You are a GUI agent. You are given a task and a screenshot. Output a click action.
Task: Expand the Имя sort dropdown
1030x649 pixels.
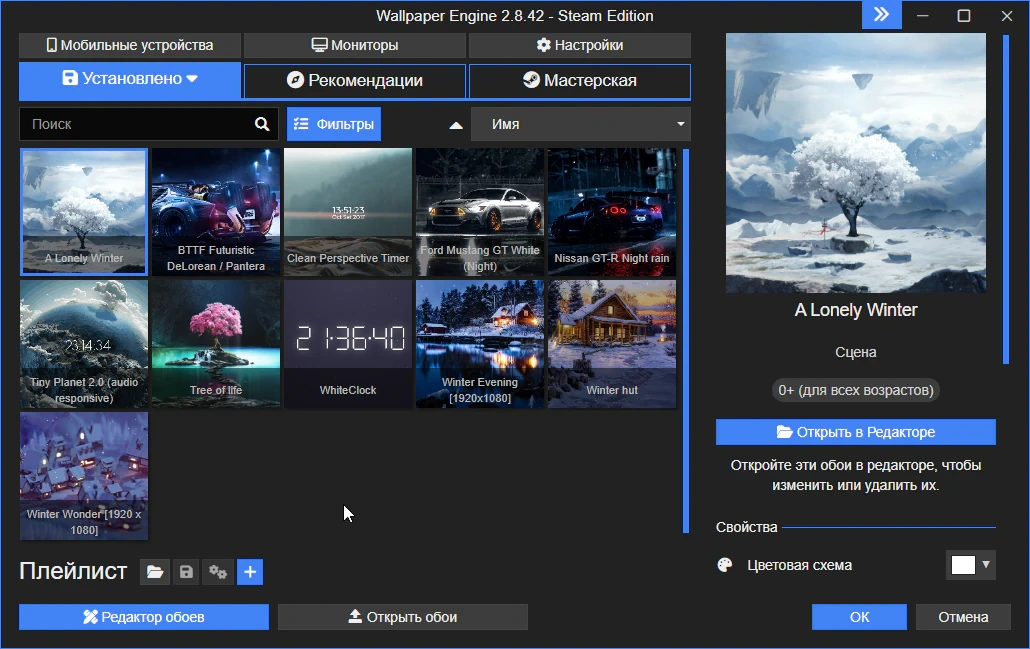click(x=581, y=124)
